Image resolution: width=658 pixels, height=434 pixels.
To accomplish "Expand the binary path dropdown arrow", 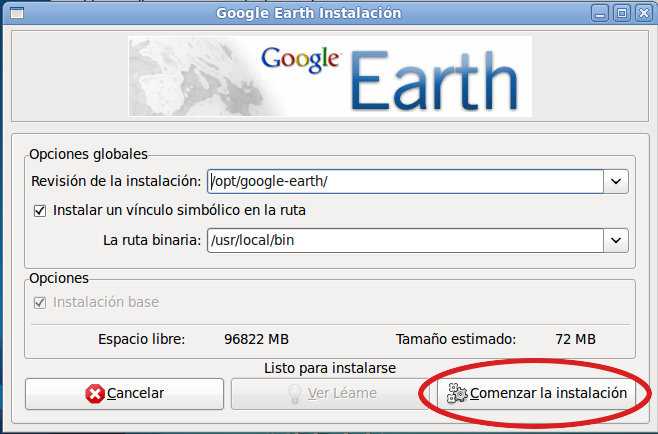I will pyautogui.click(x=617, y=240).
